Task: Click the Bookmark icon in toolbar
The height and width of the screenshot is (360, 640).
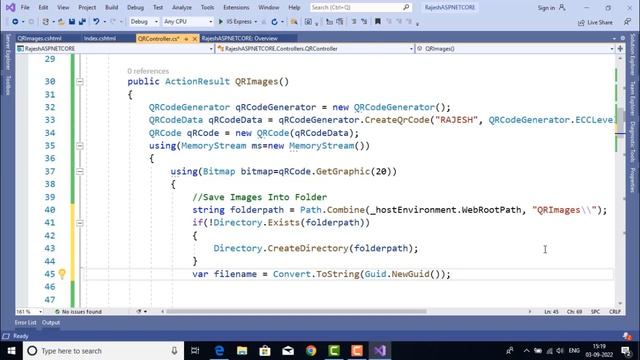Action: 378,21
